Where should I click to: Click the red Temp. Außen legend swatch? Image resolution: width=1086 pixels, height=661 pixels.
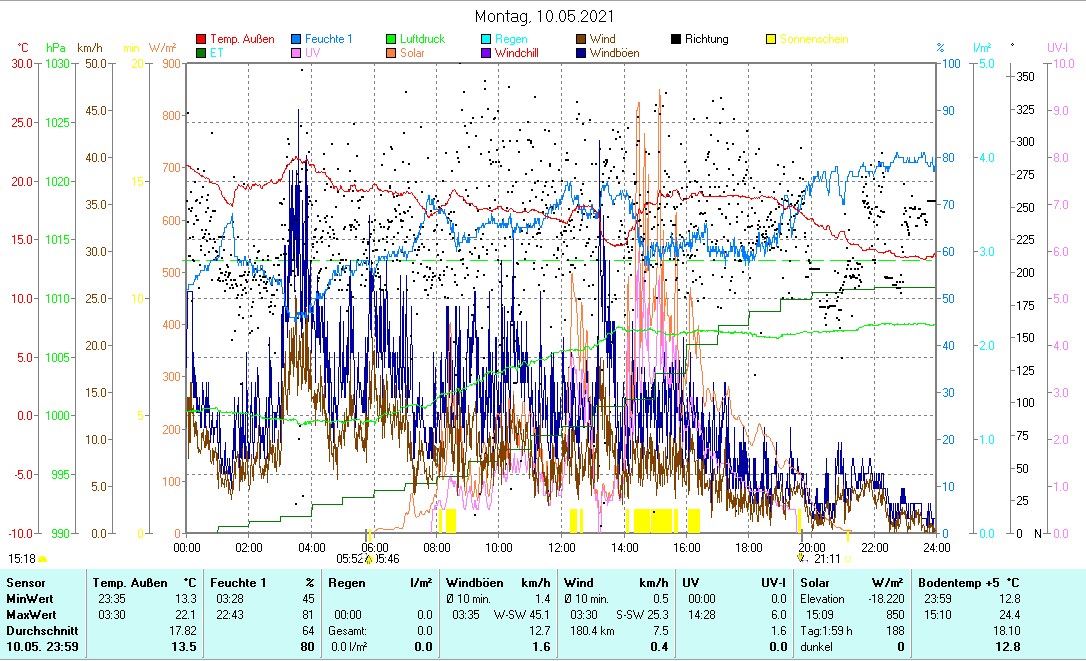coord(201,40)
